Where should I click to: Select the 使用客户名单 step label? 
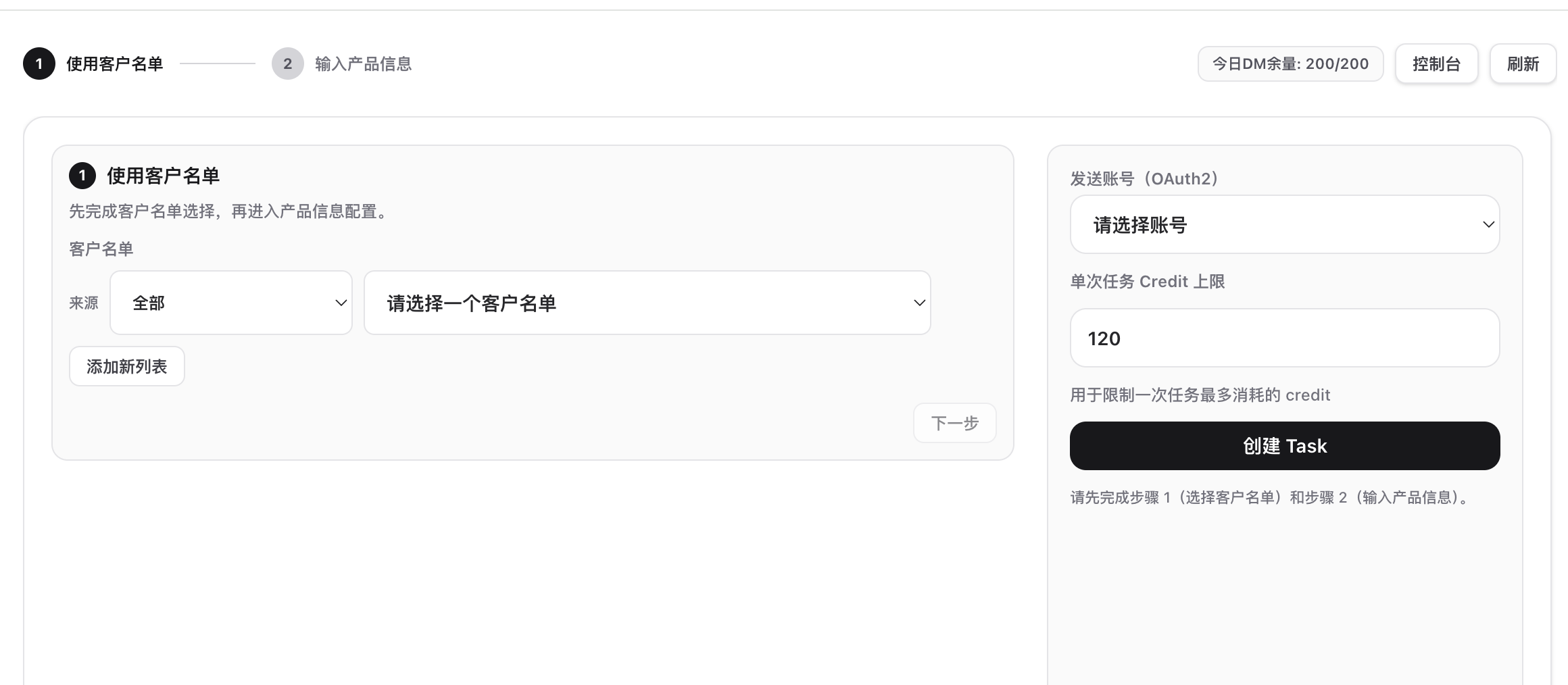pyautogui.click(x=114, y=63)
